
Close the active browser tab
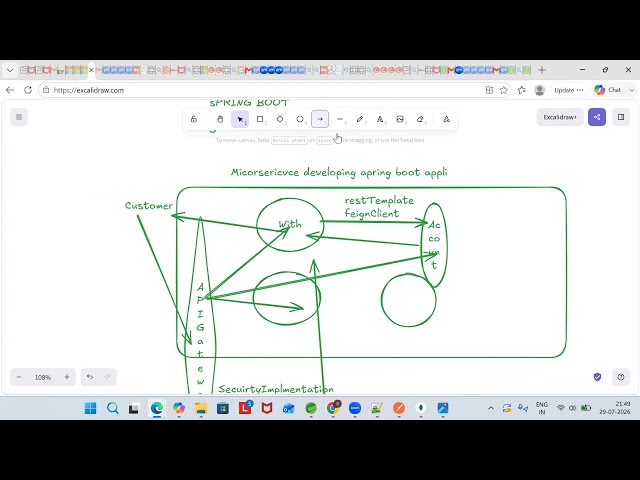[x=91, y=70]
